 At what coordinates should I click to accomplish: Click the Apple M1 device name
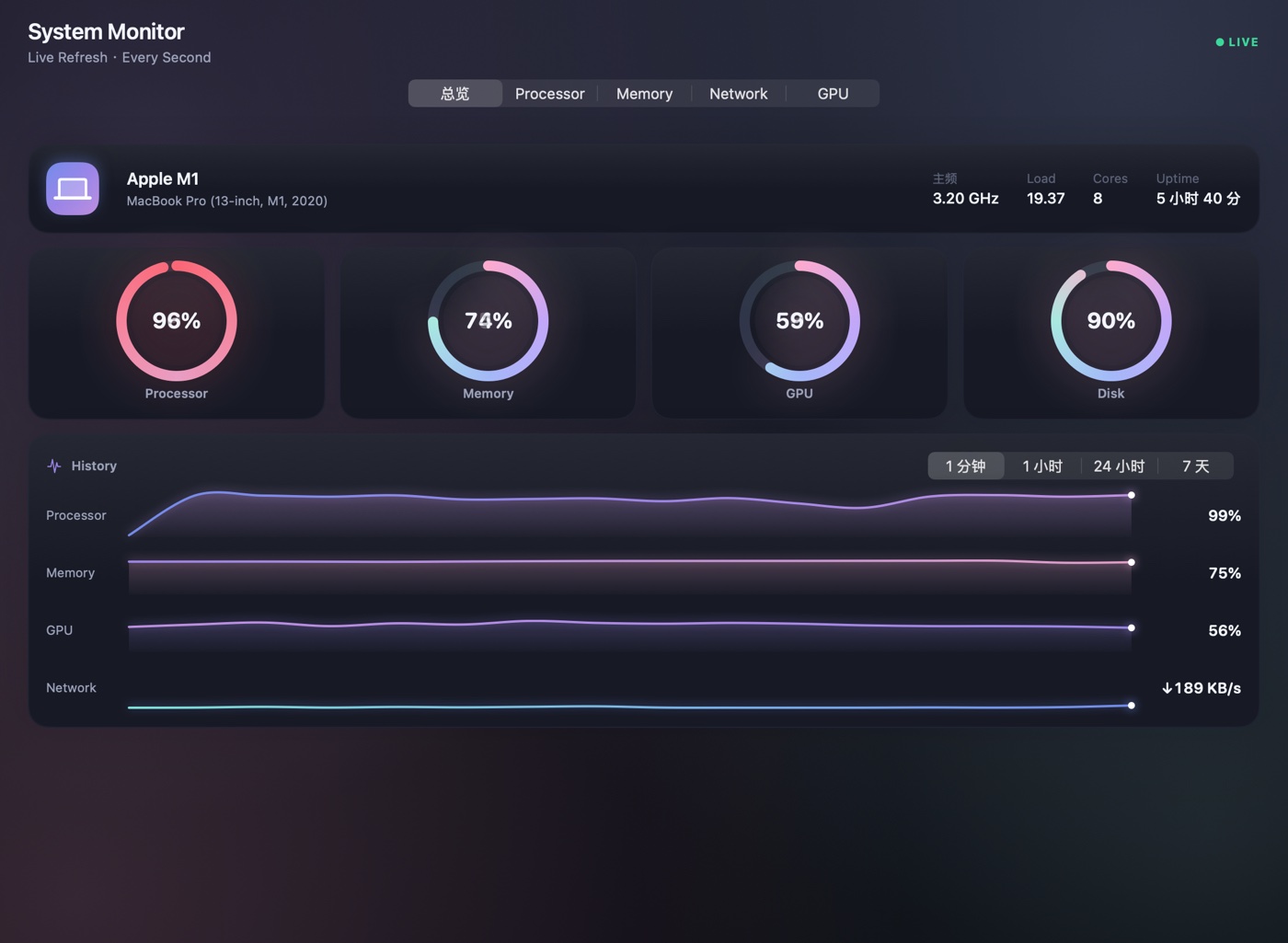click(x=163, y=179)
